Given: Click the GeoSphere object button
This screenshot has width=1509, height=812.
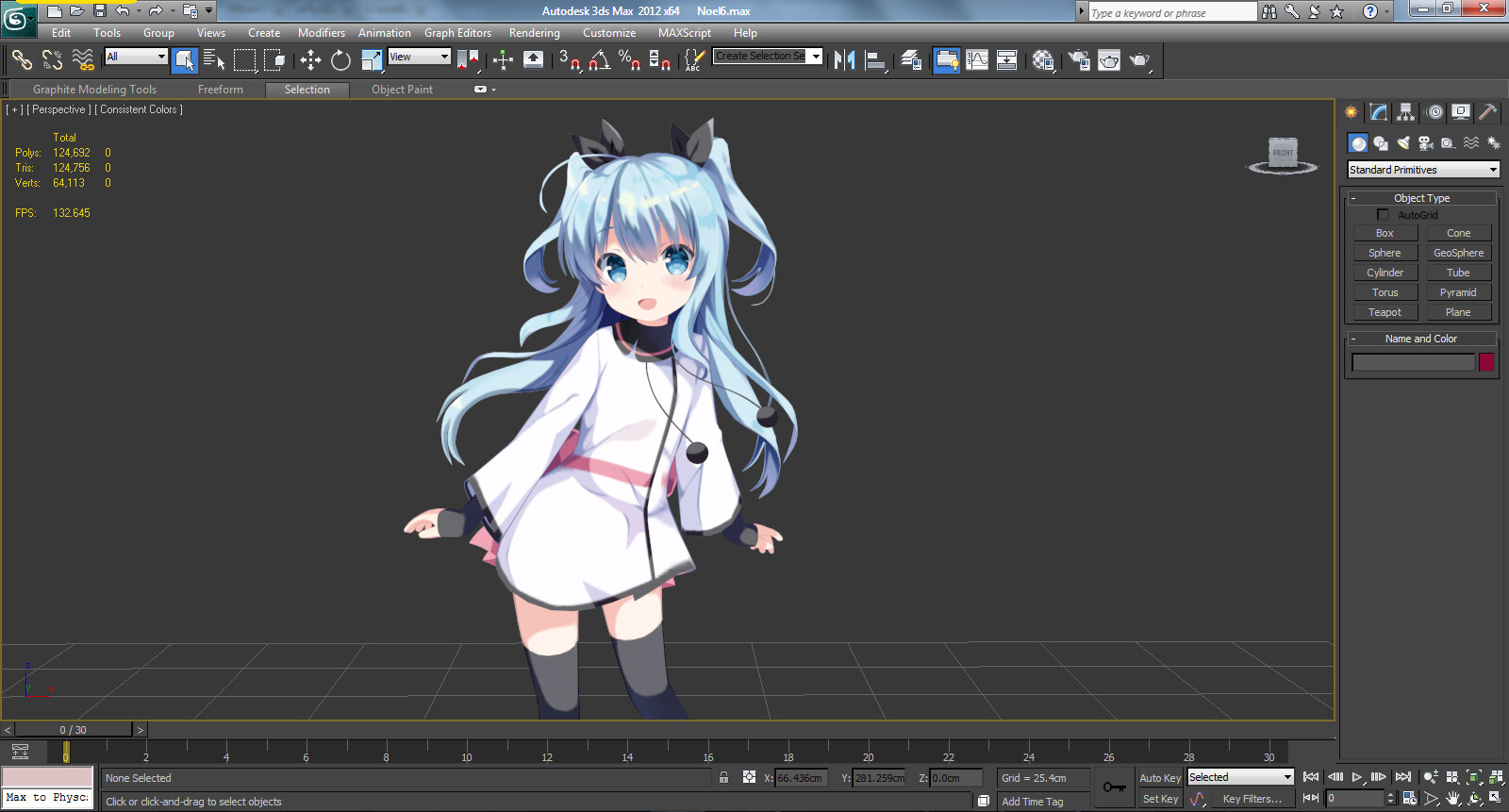Looking at the screenshot, I should pyautogui.click(x=1459, y=253).
